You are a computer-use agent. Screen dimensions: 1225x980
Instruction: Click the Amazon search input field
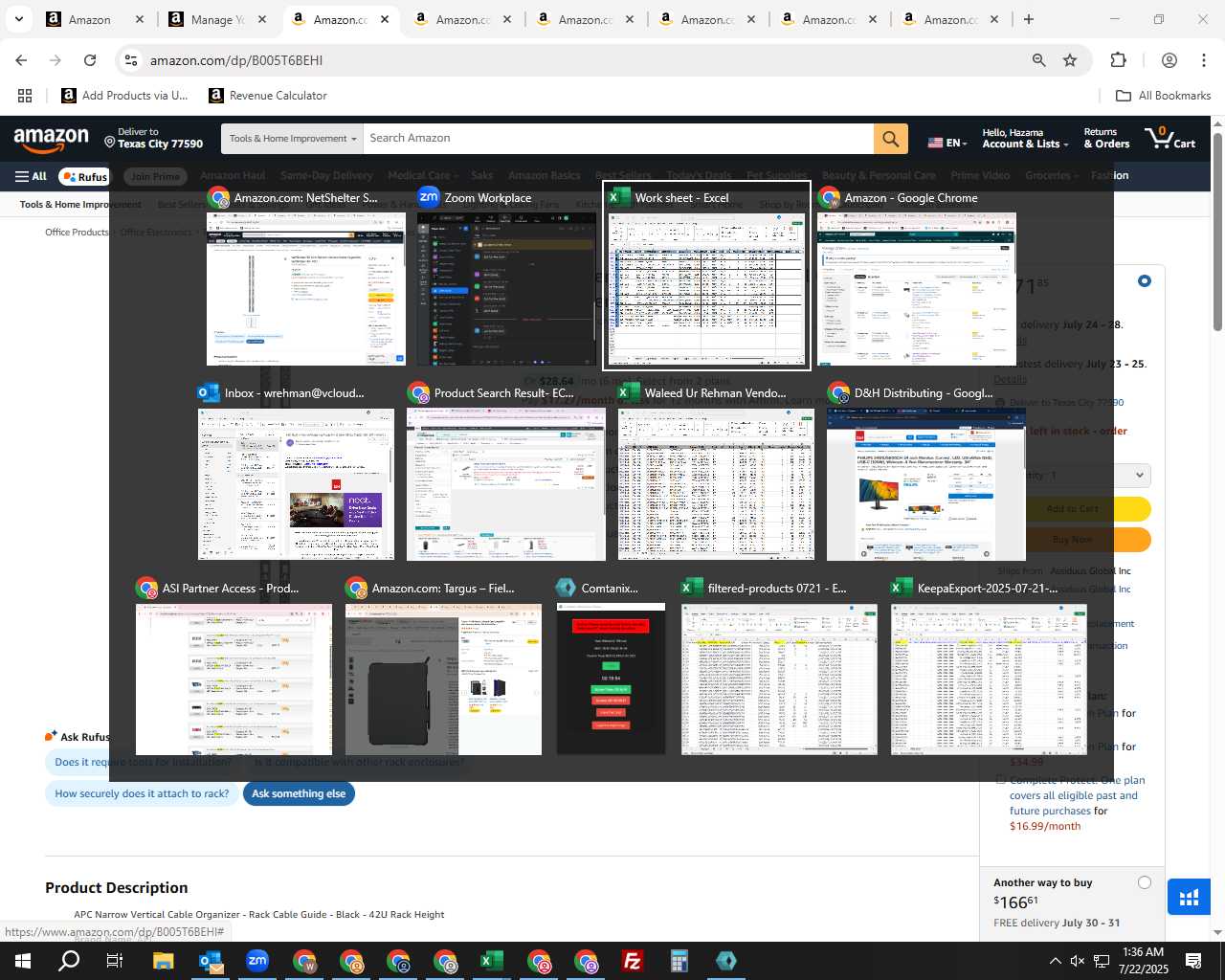pyautogui.click(x=618, y=139)
